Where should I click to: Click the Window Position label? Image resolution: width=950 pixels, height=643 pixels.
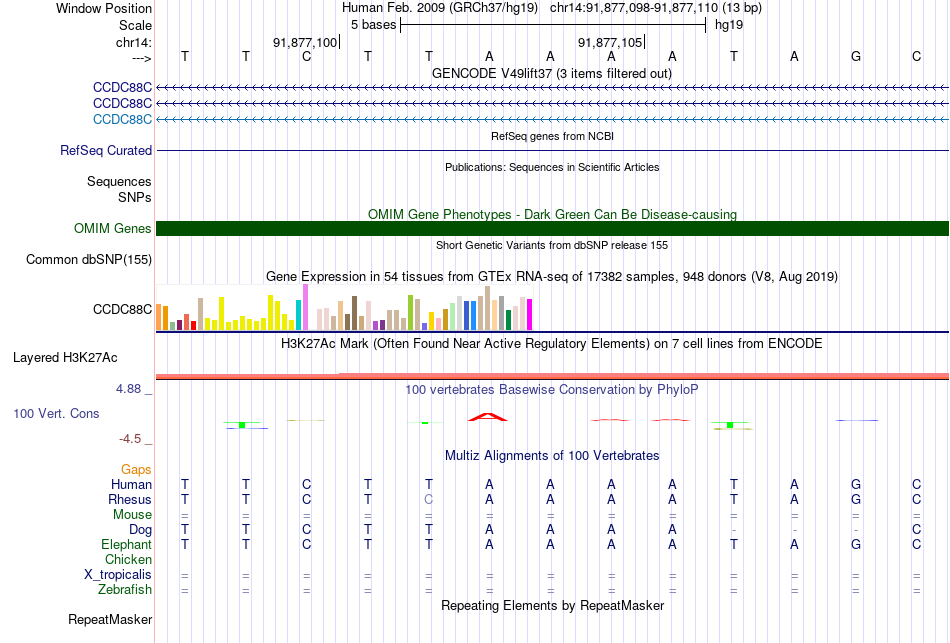click(104, 8)
